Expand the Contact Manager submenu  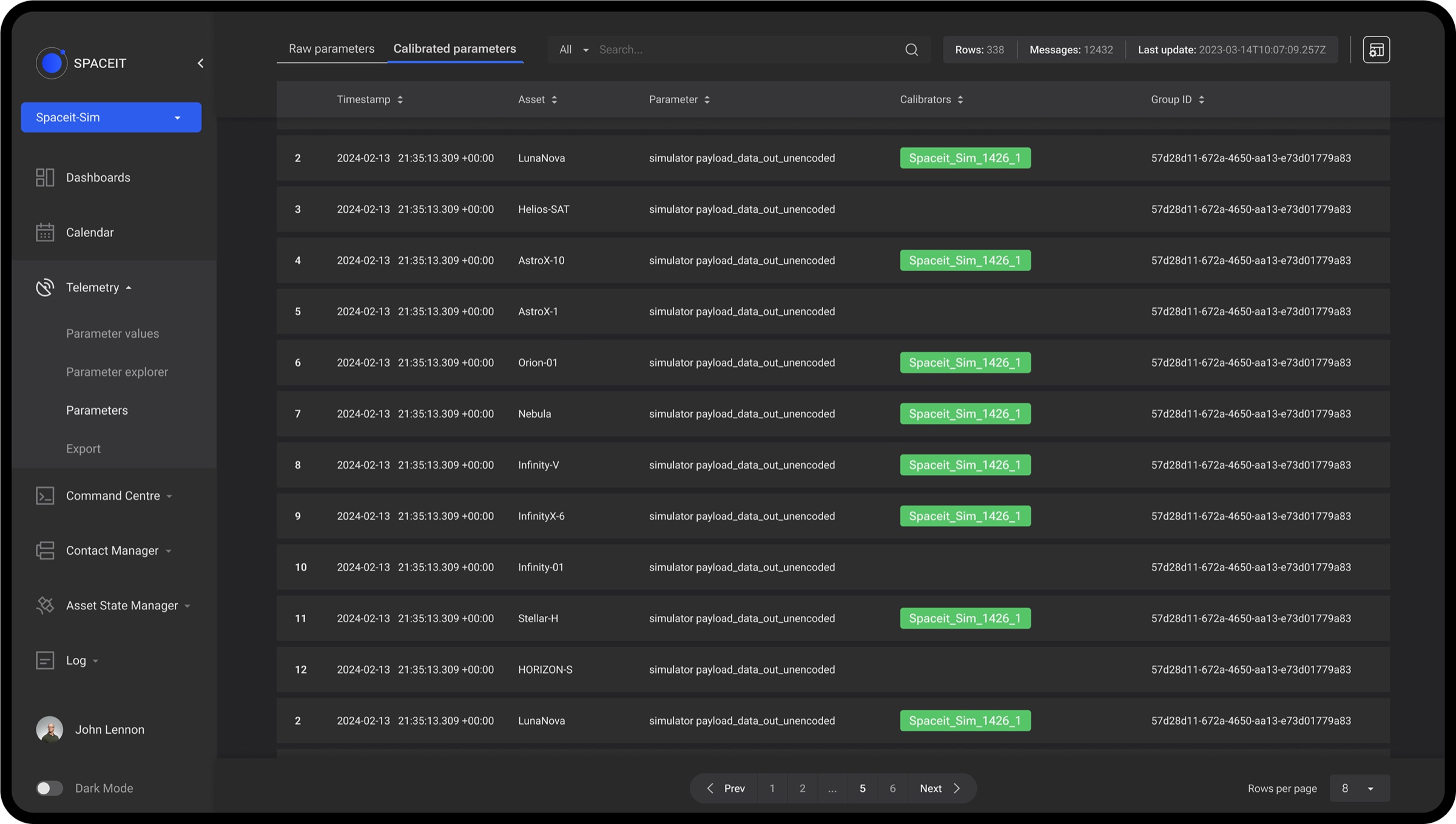click(x=168, y=551)
